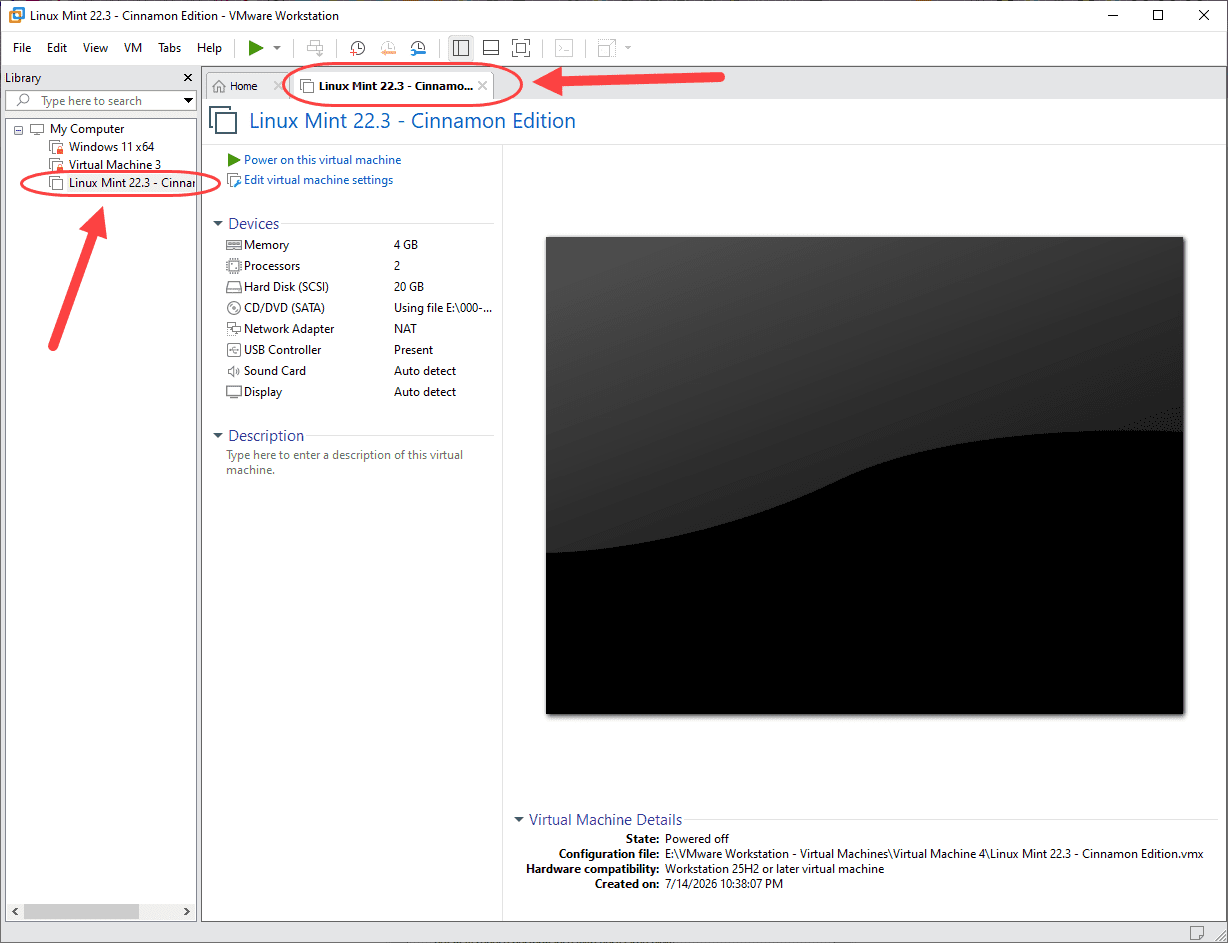Click the console view toolbar icon
Image resolution: width=1228 pixels, height=943 pixels.
pyautogui.click(x=565, y=48)
